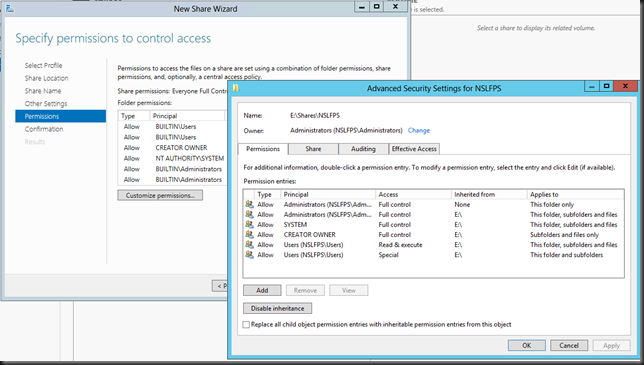
Task: Click Type column header in wizard list
Action: coord(134,116)
